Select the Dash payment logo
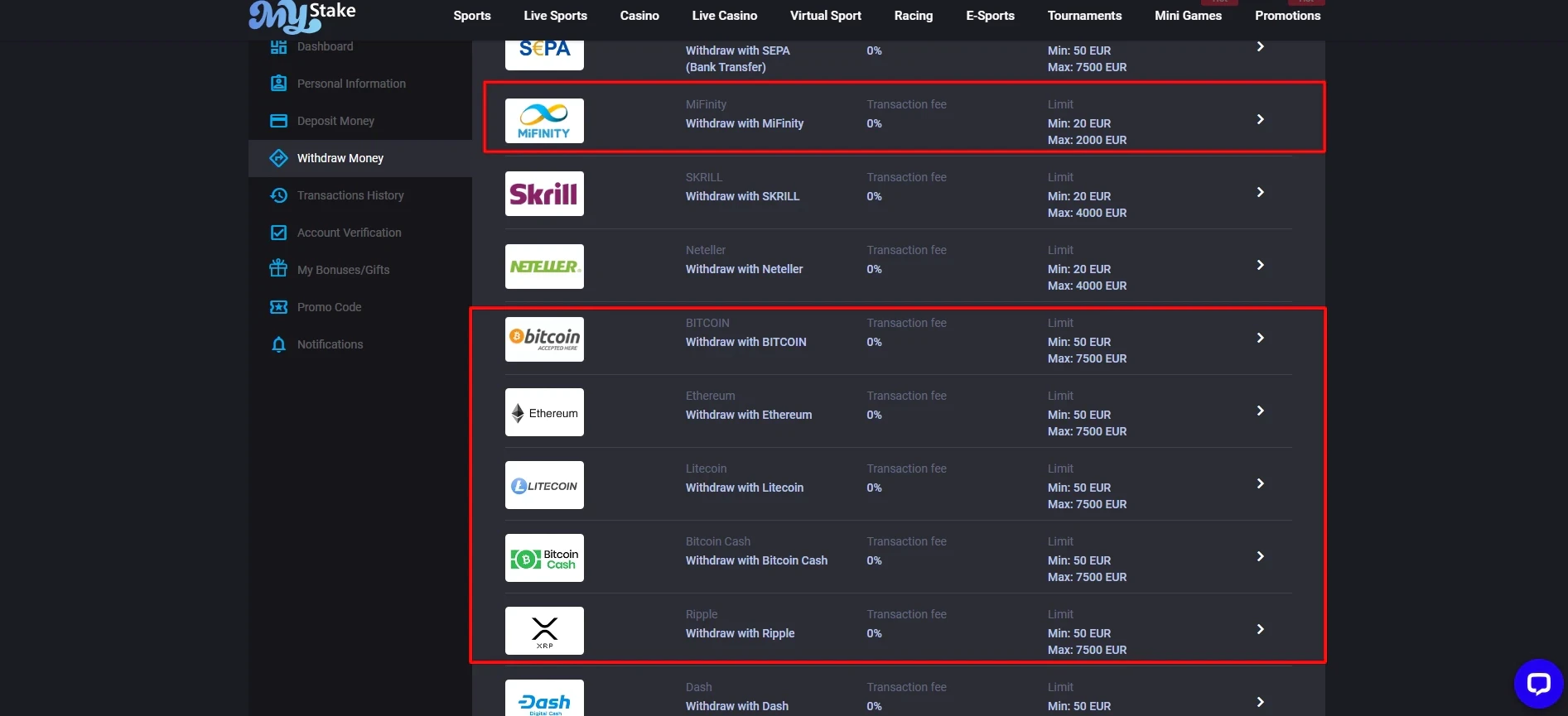 (x=544, y=698)
